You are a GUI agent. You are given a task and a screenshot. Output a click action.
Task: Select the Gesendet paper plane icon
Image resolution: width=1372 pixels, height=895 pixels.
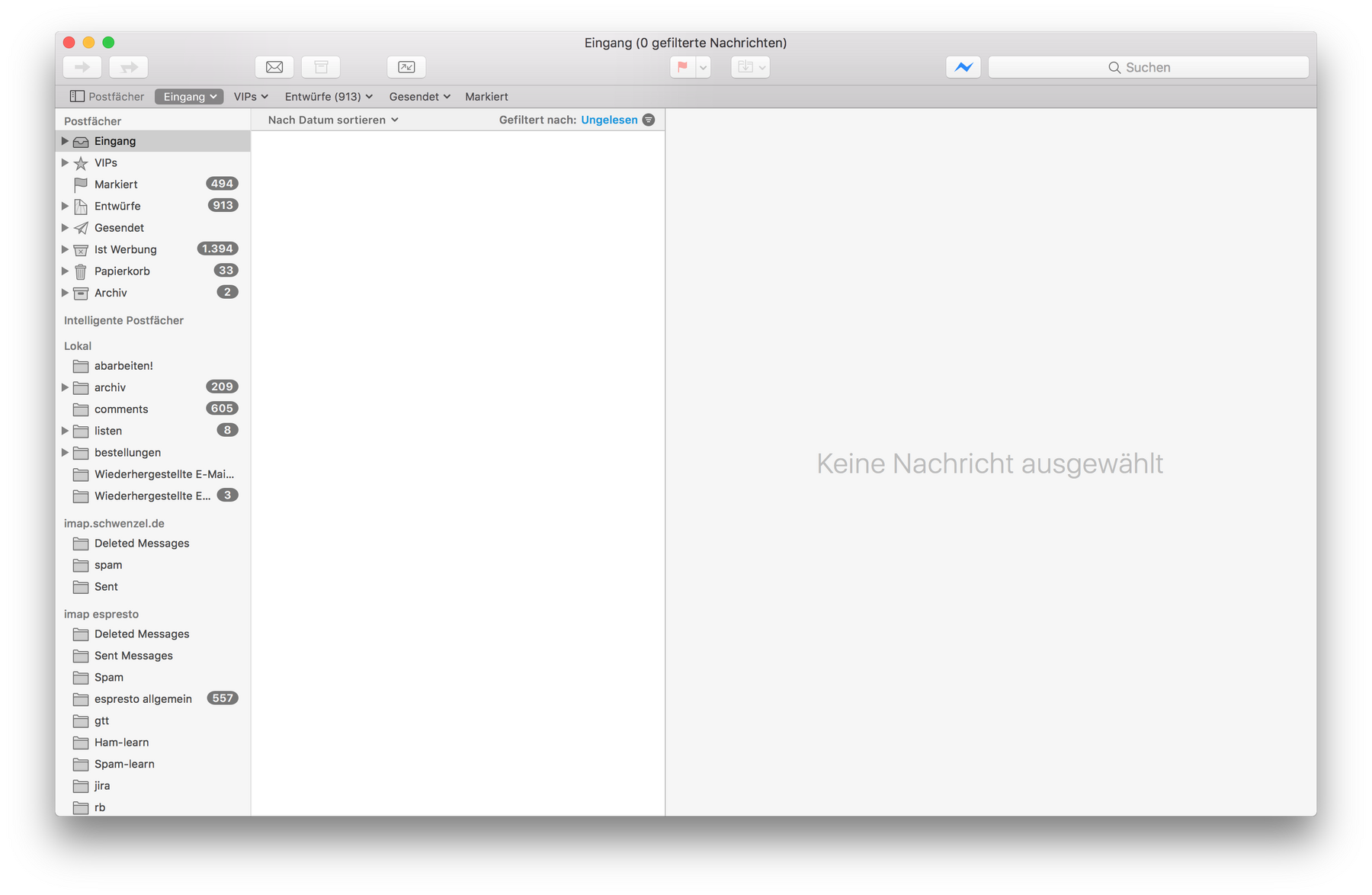point(81,228)
